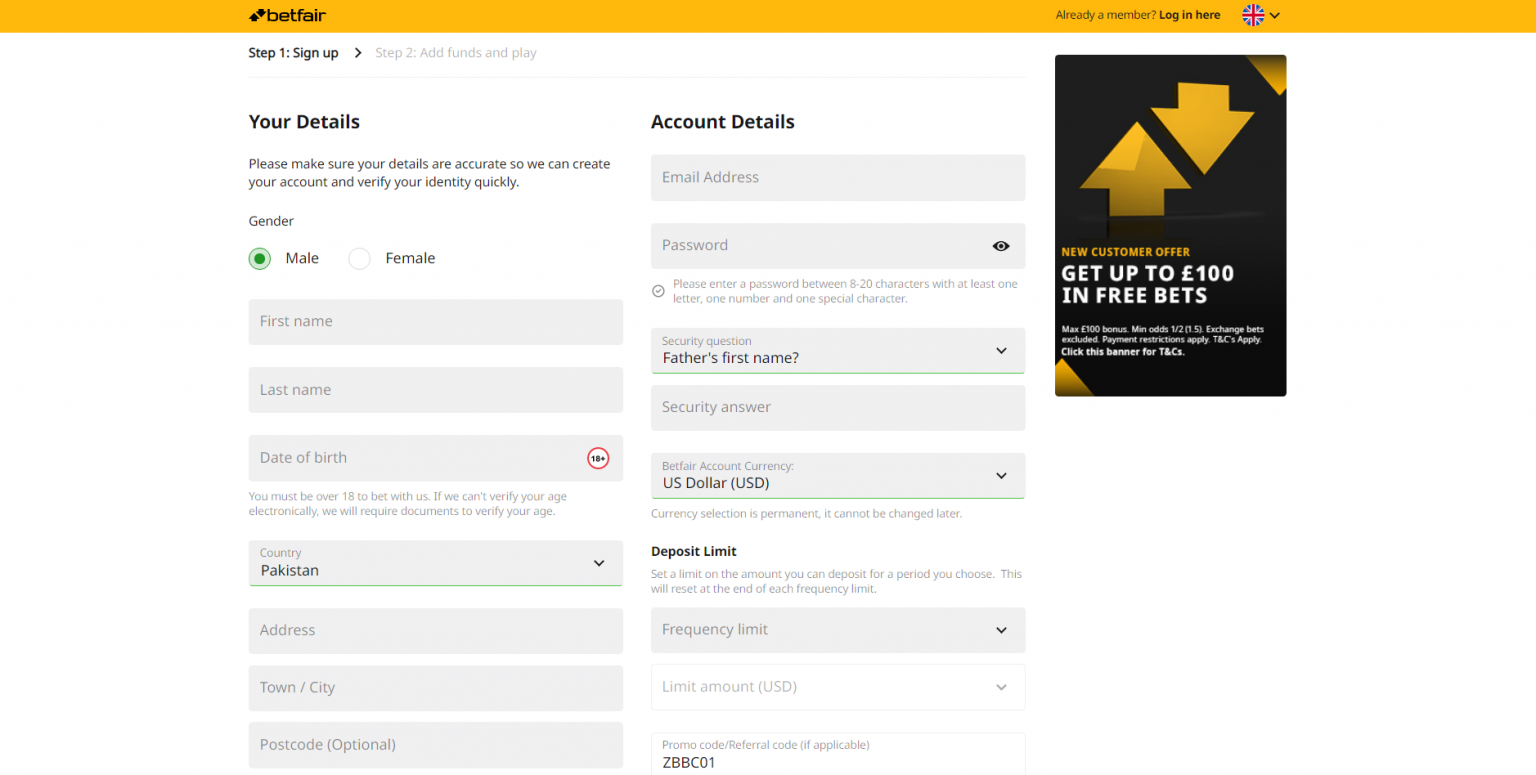Select Step 2: Add funds and play
This screenshot has width=1536, height=775.
click(x=456, y=53)
